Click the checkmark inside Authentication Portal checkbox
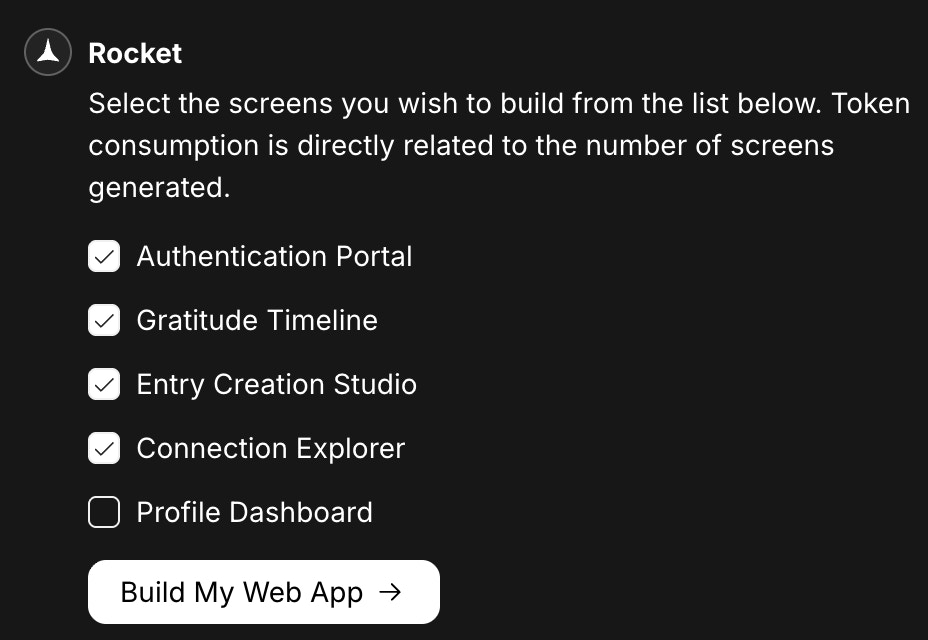Screen dimensions: 928x640 coord(104,256)
